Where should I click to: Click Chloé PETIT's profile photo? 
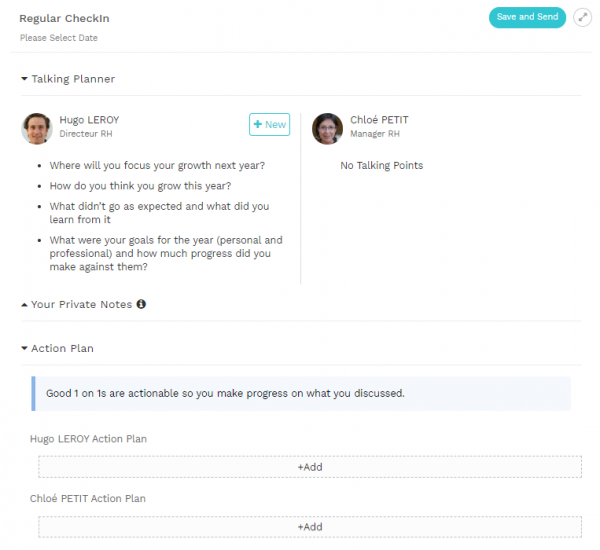pos(327,128)
